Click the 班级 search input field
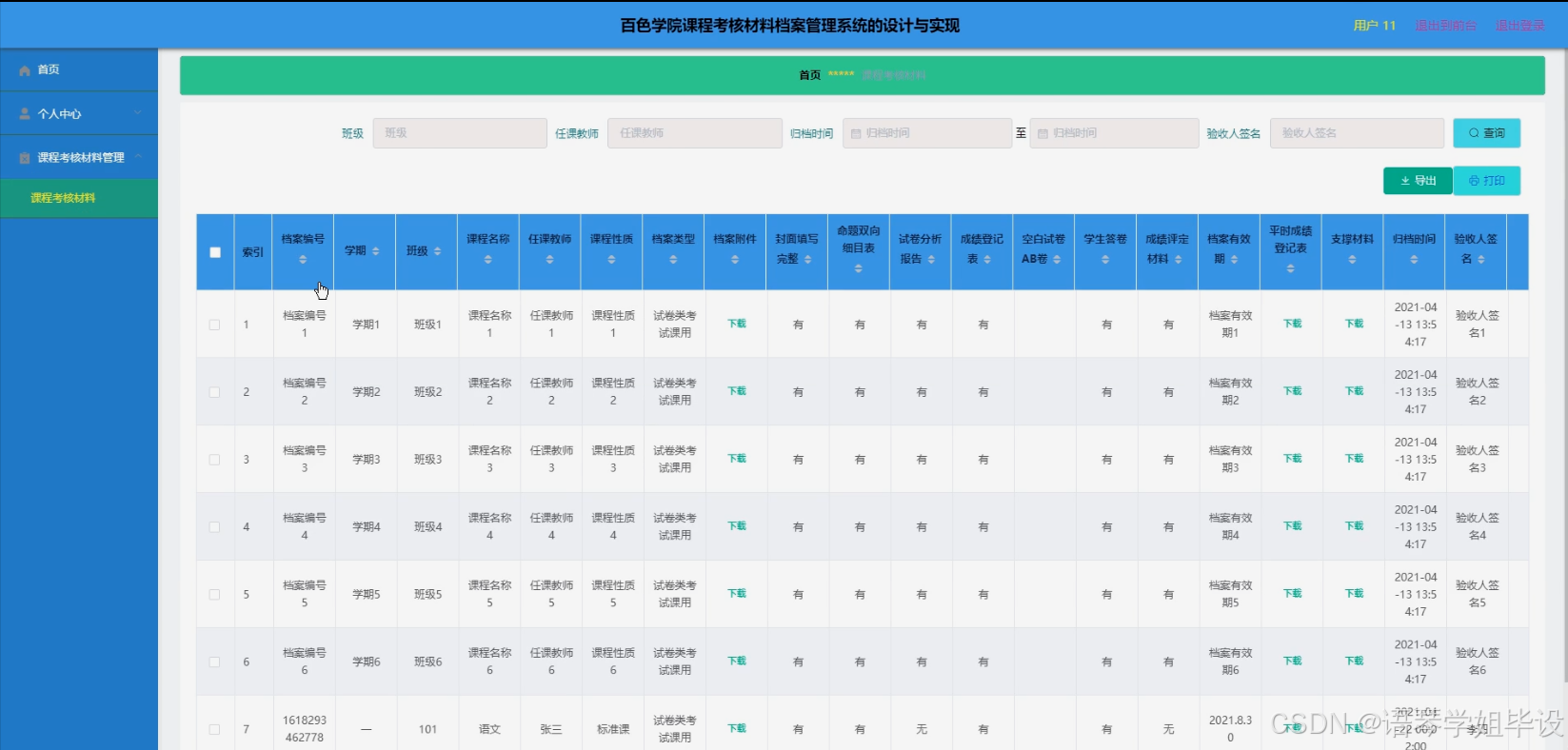1568x750 pixels. (x=460, y=133)
